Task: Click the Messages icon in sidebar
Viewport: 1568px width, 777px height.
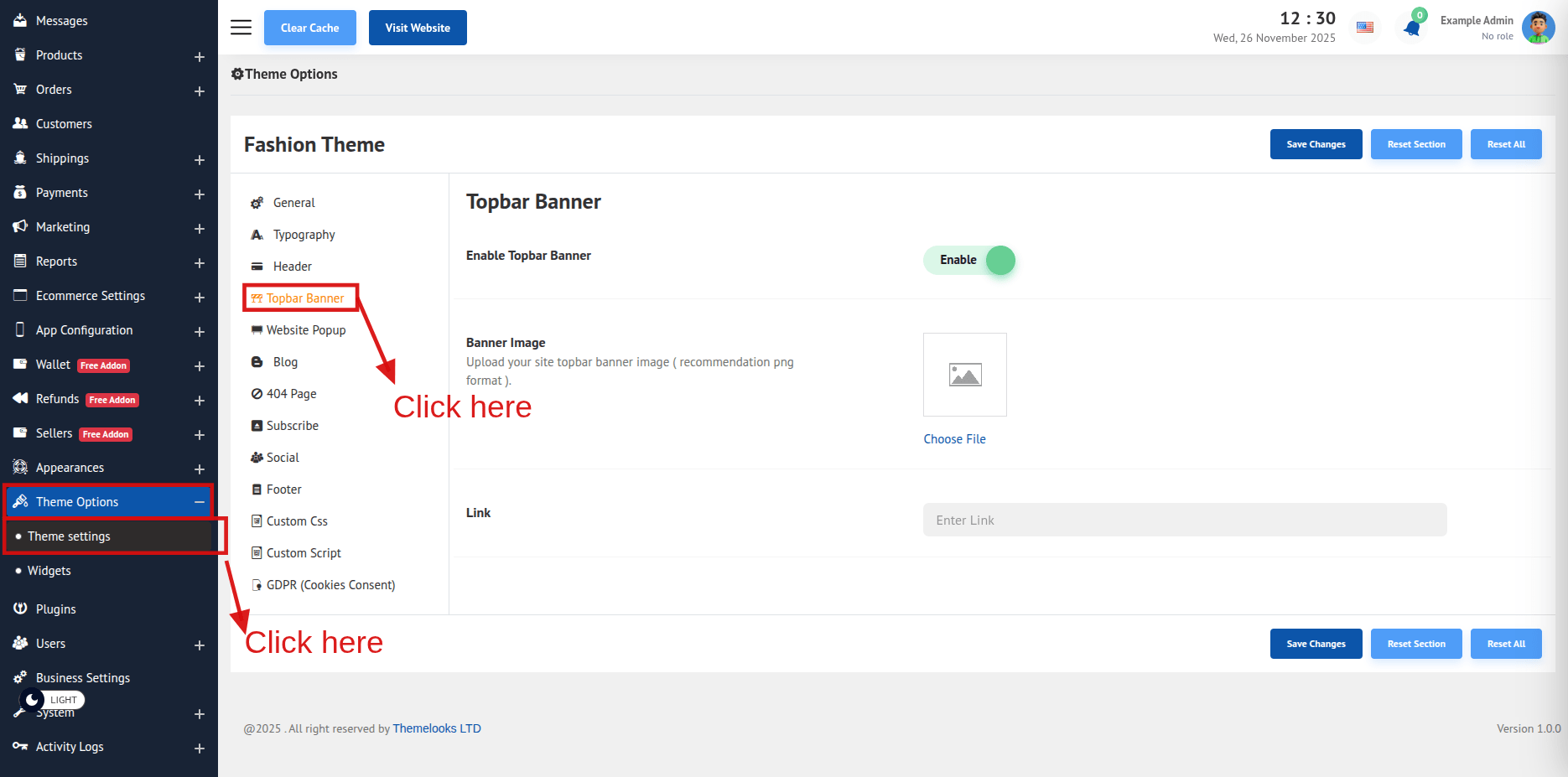Action: (20, 20)
